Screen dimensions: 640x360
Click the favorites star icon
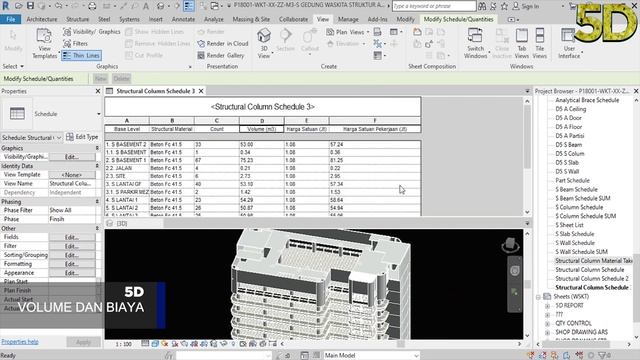click(x=504, y=6)
